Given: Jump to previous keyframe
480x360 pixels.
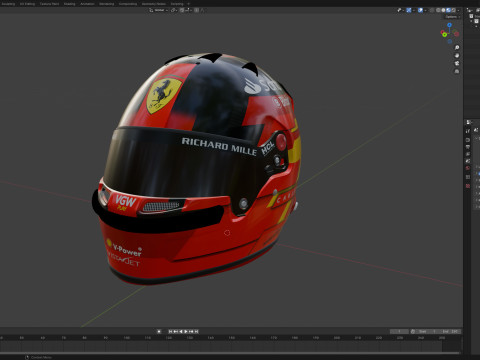Looking at the screenshot, I should click(175, 331).
